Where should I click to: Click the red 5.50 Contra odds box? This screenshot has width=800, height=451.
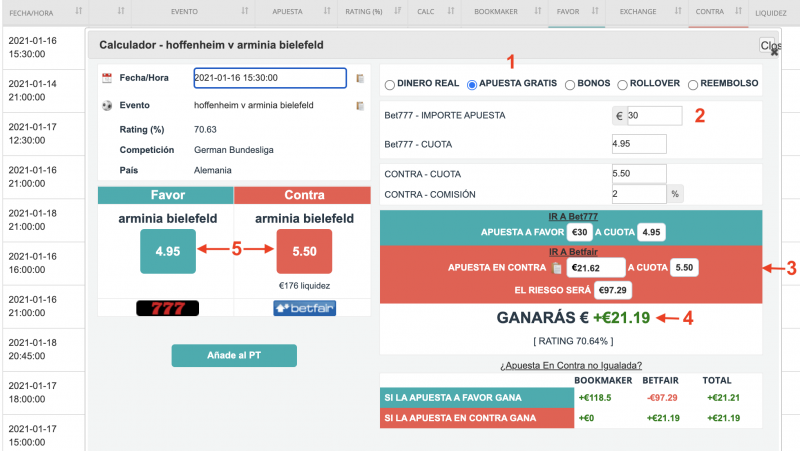[x=304, y=251]
